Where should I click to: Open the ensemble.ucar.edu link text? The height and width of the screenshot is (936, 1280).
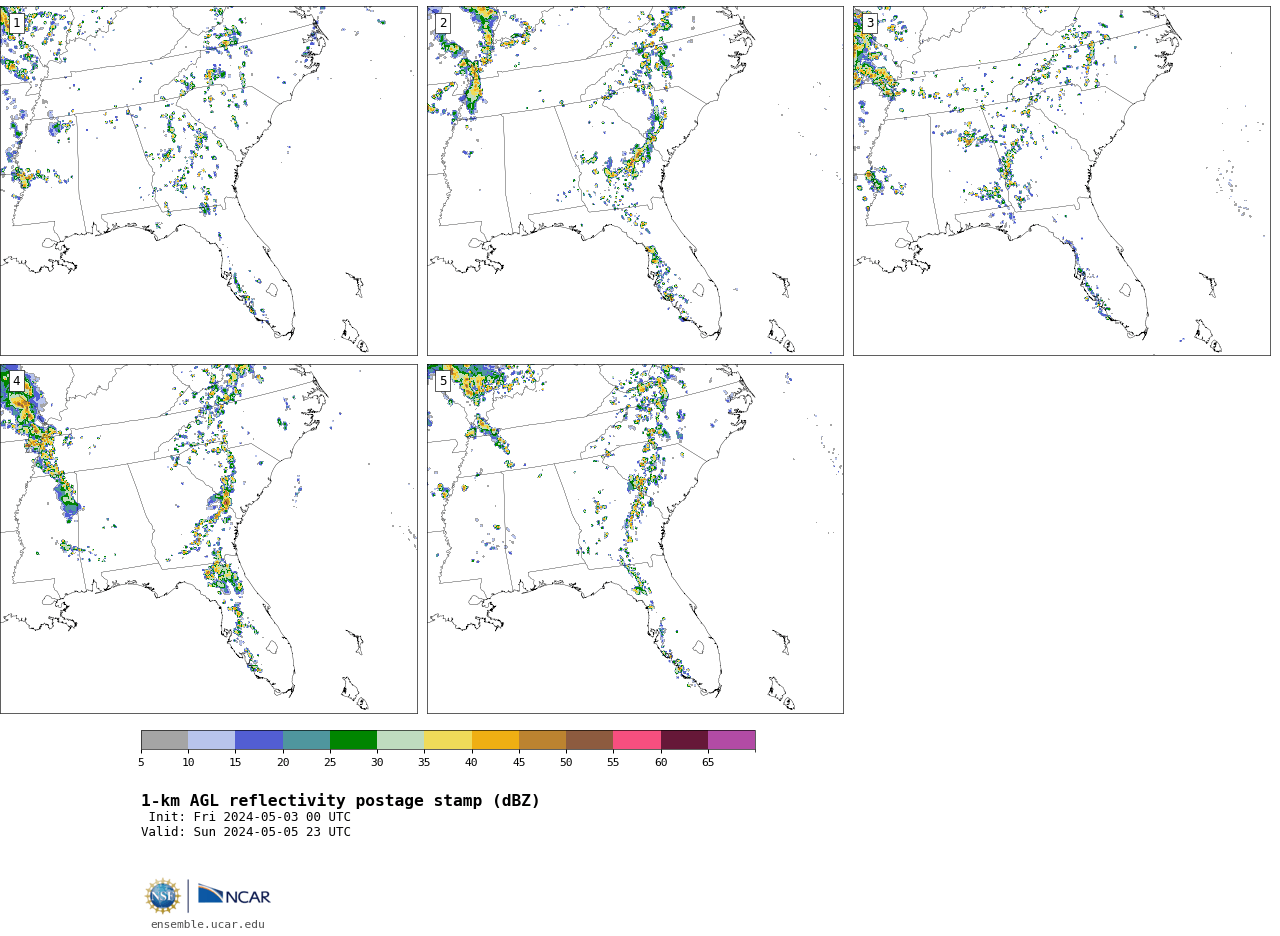[x=208, y=925]
